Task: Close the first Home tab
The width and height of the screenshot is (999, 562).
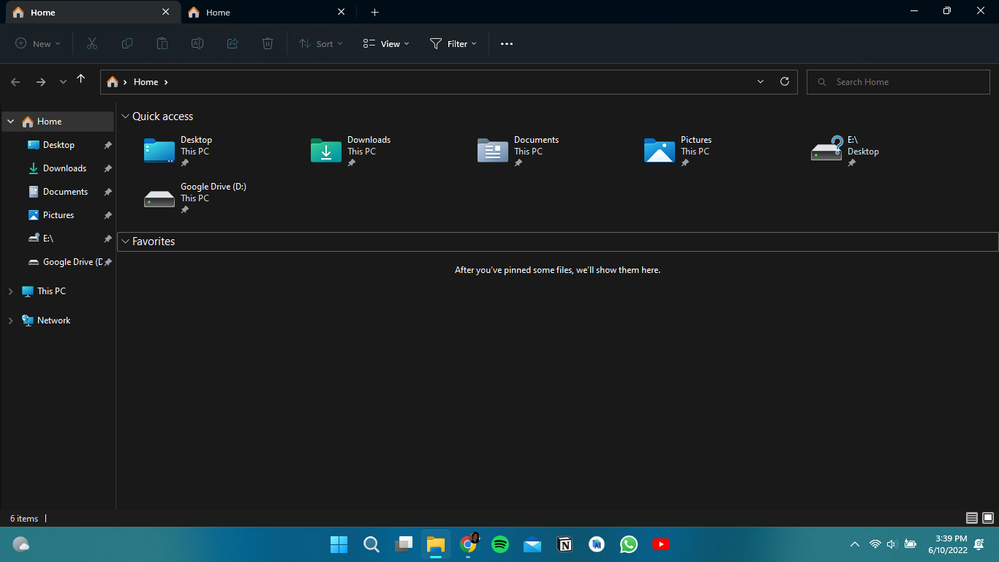Action: [166, 12]
